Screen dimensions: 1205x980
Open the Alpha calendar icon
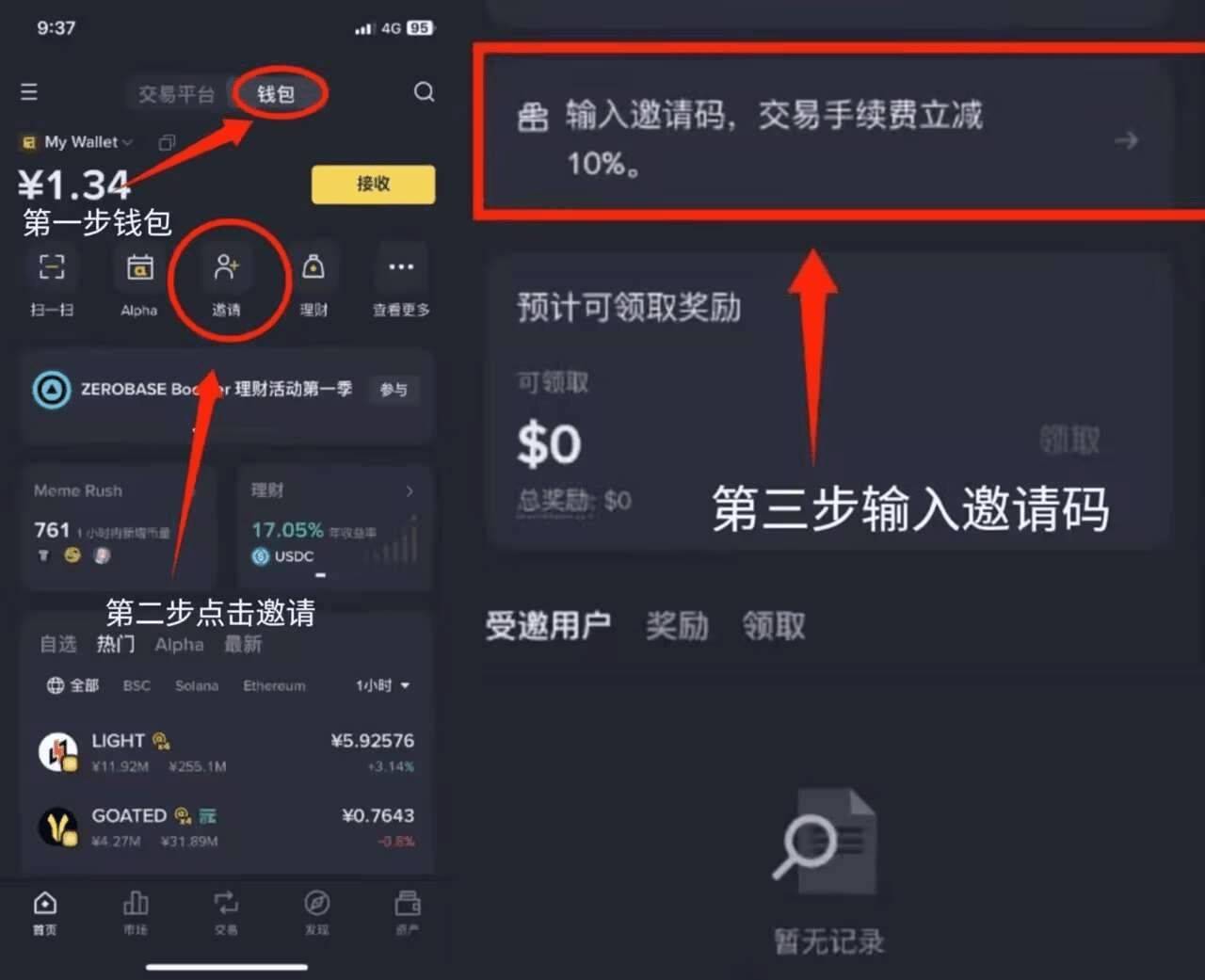click(x=139, y=268)
